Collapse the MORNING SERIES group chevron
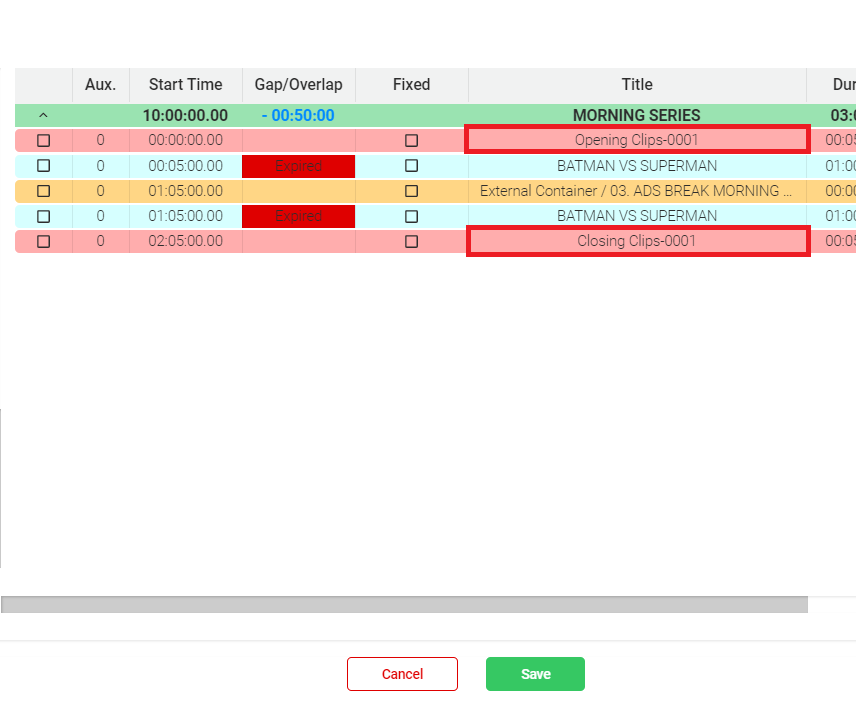This screenshot has width=856, height=704. tap(43, 116)
